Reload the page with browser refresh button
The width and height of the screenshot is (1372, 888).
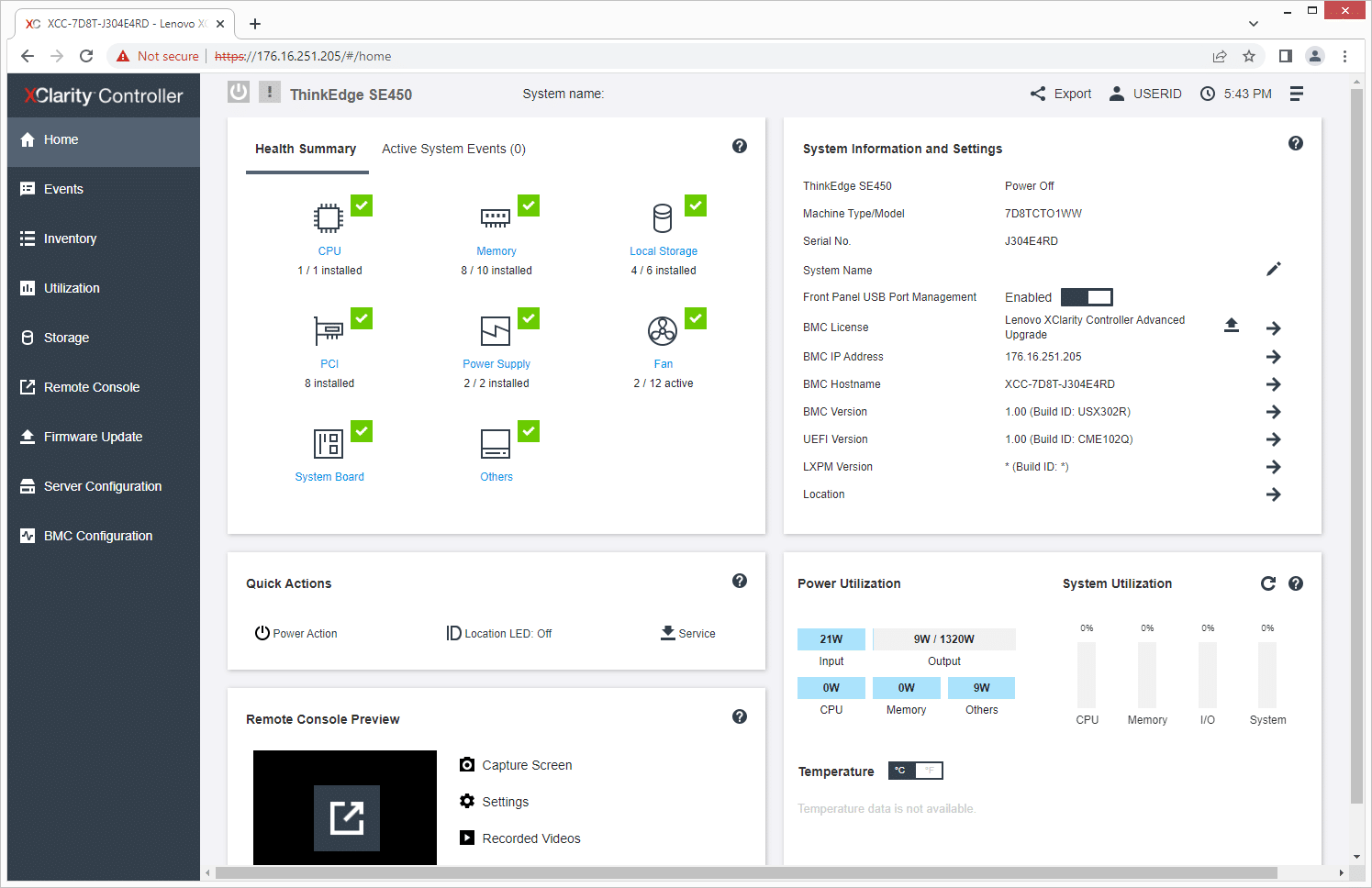[x=86, y=56]
